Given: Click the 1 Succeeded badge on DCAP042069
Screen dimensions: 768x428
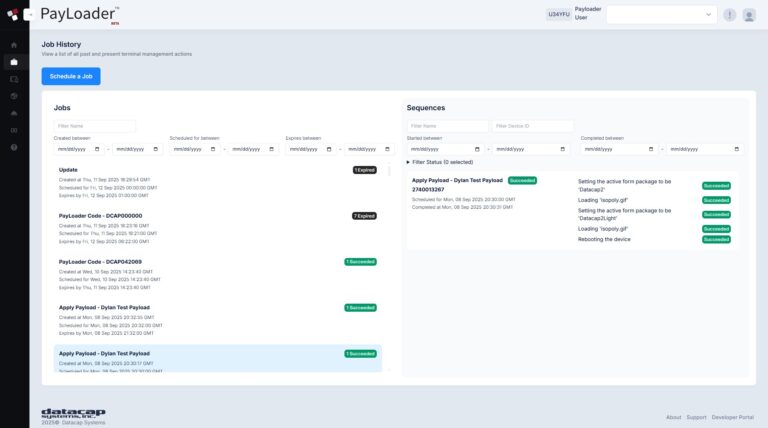Looking at the screenshot, I should point(360,262).
